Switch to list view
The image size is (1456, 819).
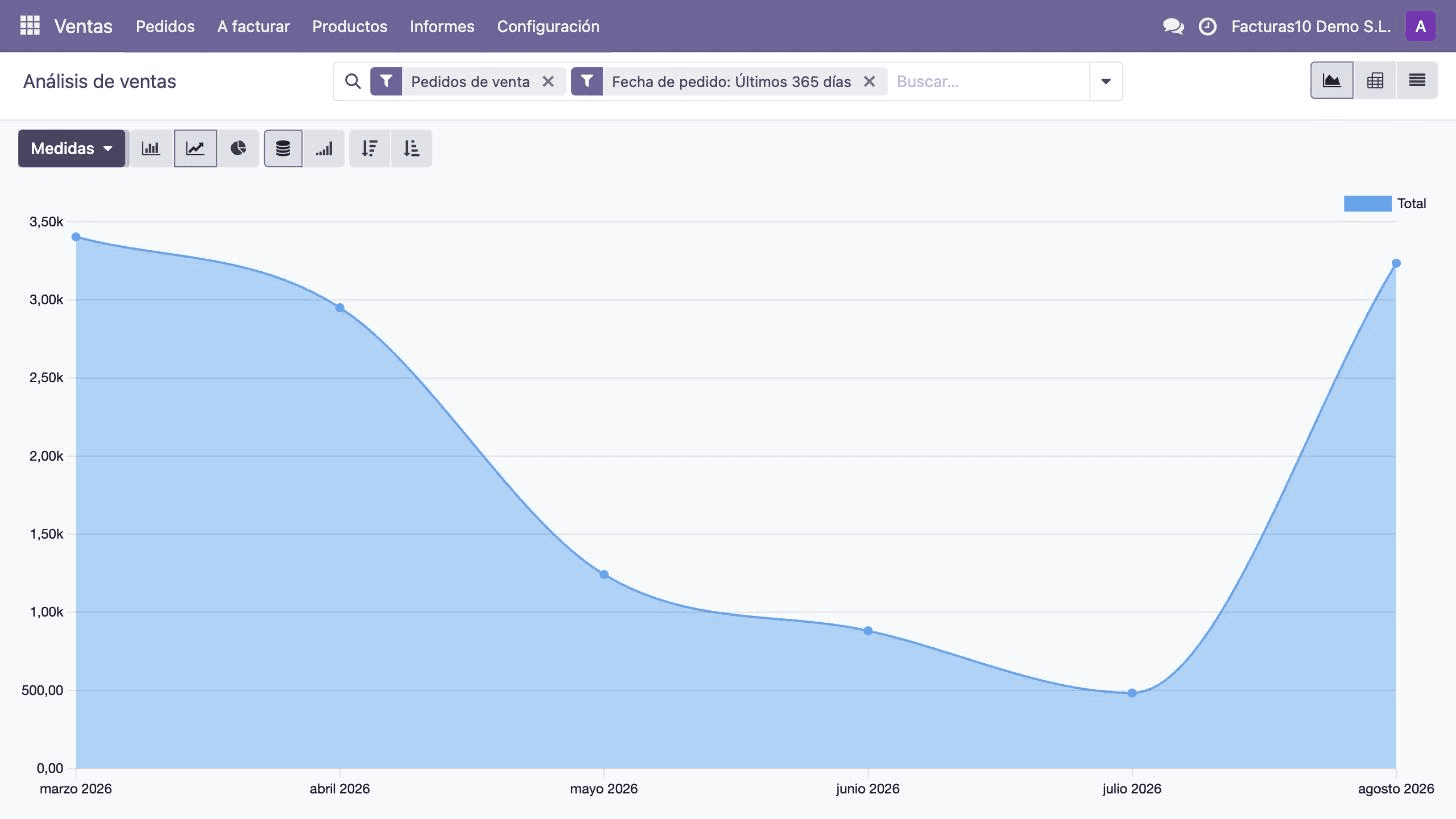pyautogui.click(x=1417, y=81)
